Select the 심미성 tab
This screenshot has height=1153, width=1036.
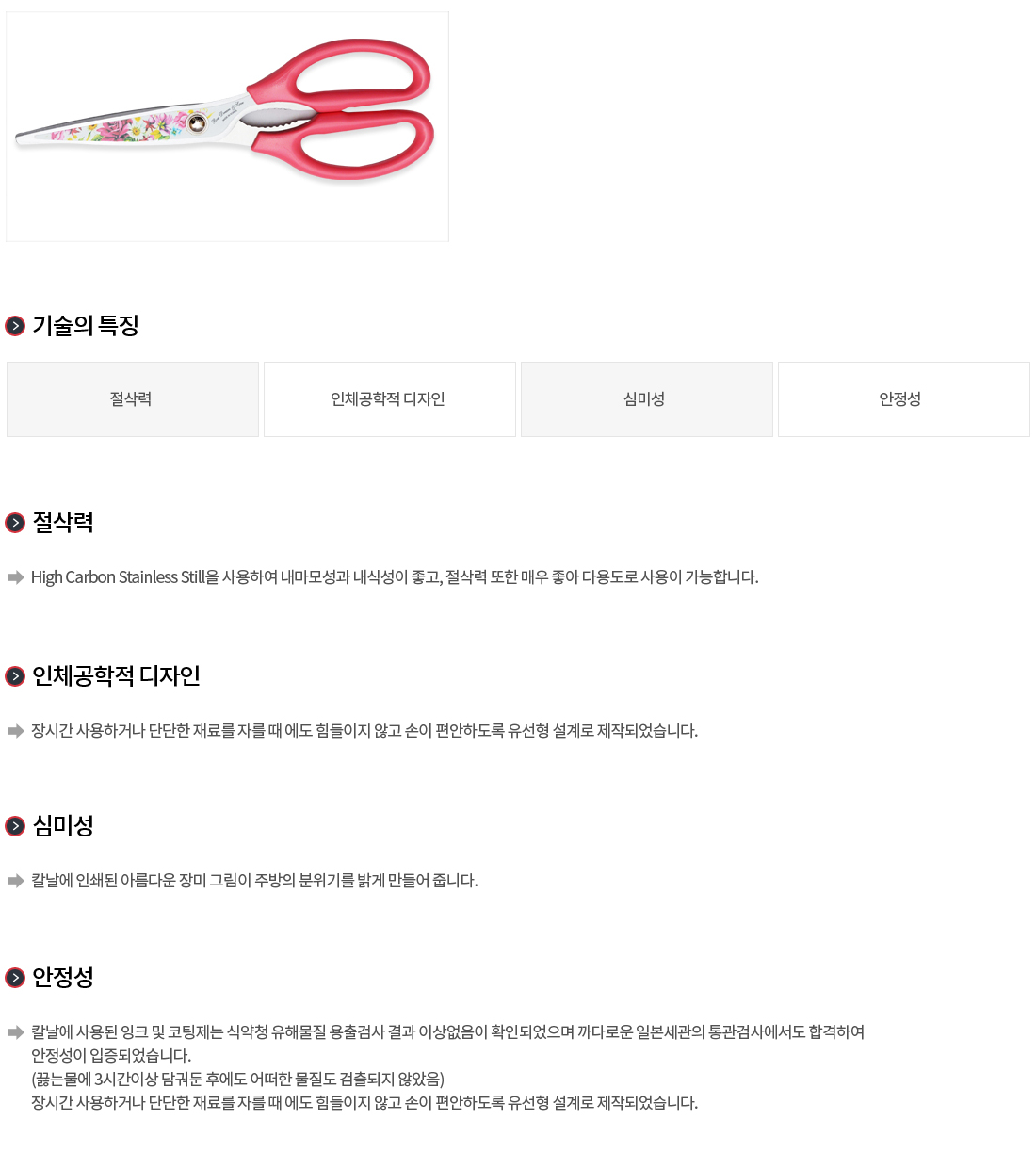[647, 399]
